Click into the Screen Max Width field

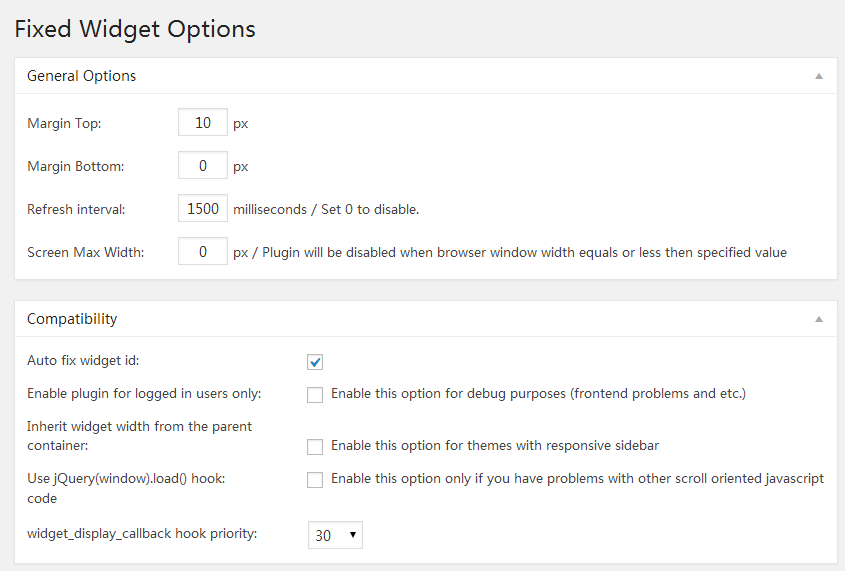click(x=203, y=252)
